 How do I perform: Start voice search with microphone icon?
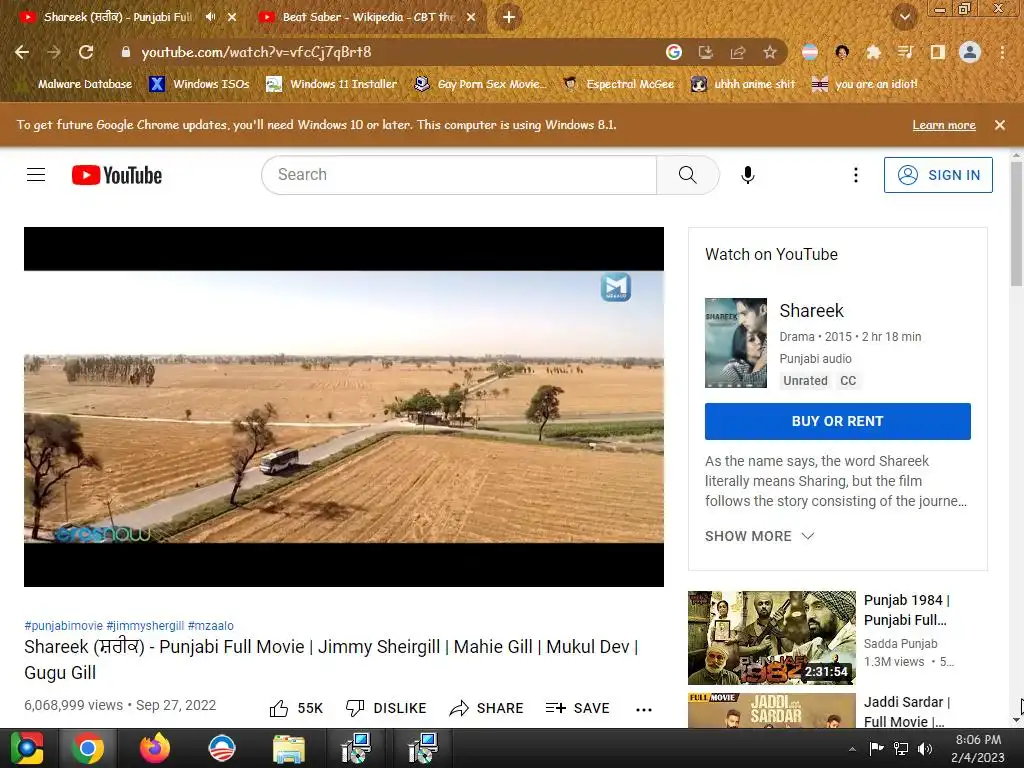[x=748, y=175]
